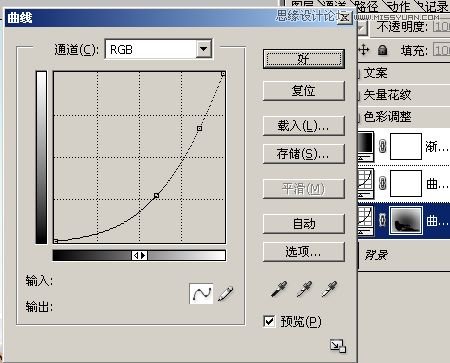The width and height of the screenshot is (450, 363).
Task: Pick the gray point eyedropper
Action: (x=304, y=289)
